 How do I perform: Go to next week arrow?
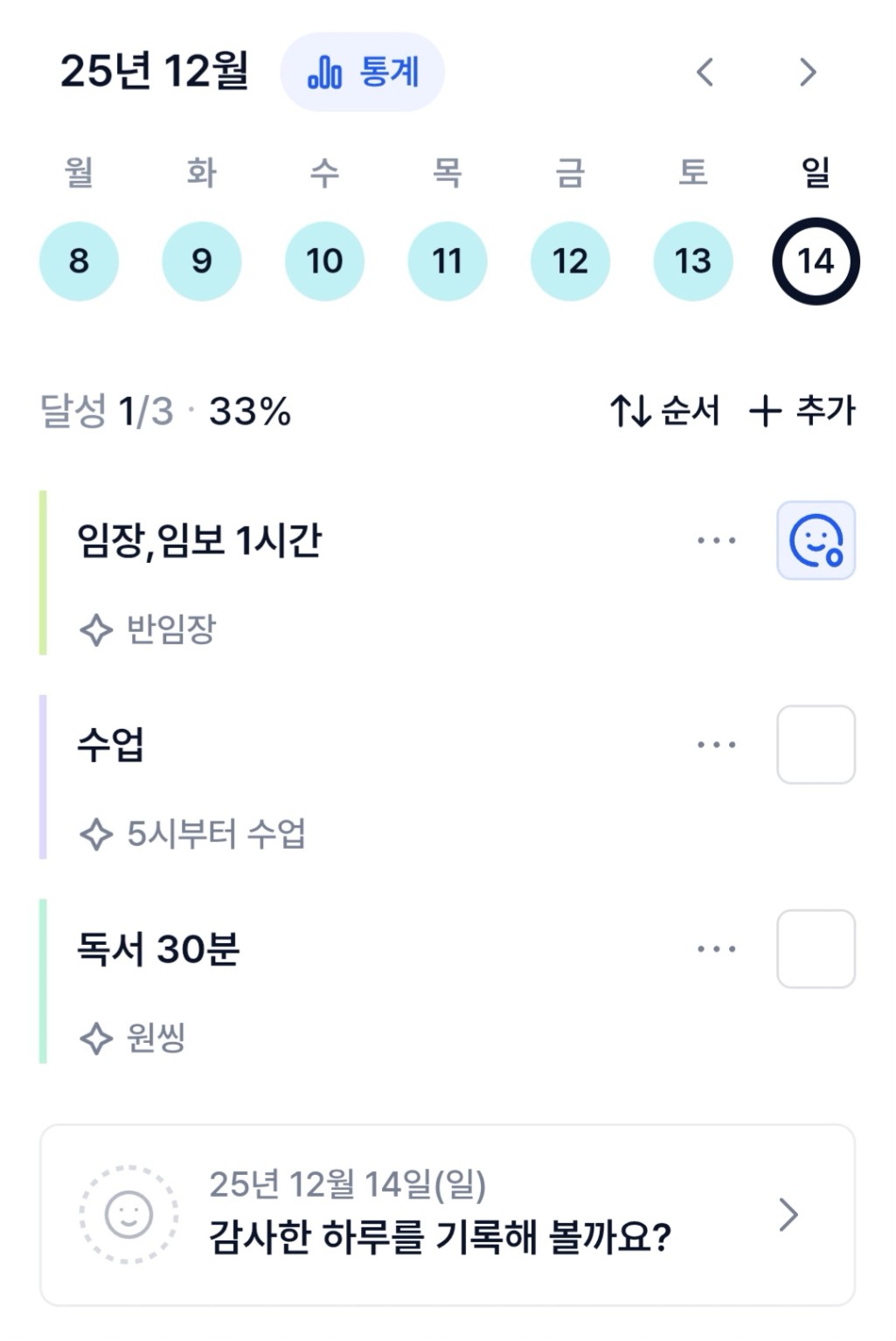808,73
